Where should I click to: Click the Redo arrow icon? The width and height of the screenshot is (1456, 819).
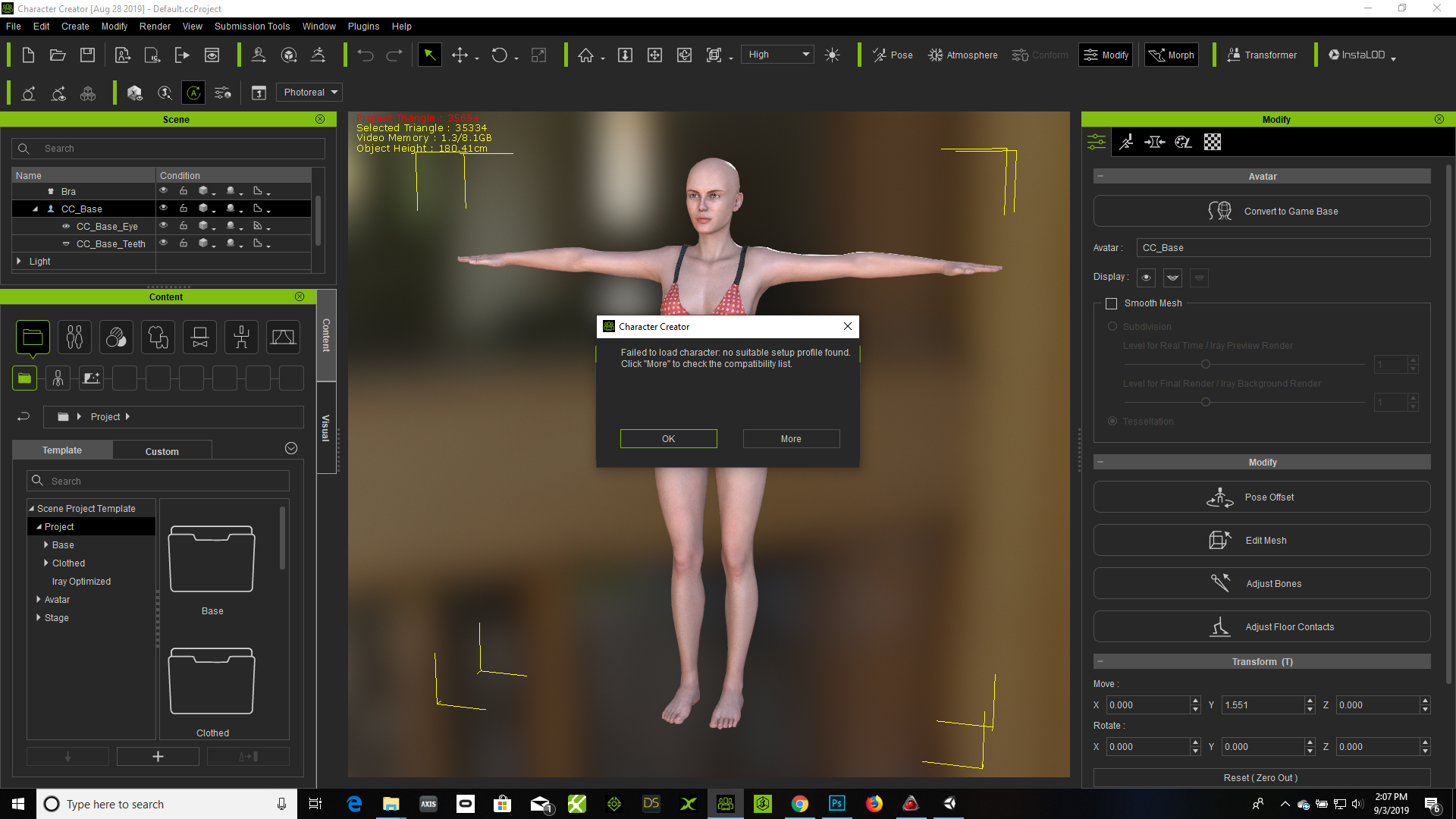coord(394,55)
